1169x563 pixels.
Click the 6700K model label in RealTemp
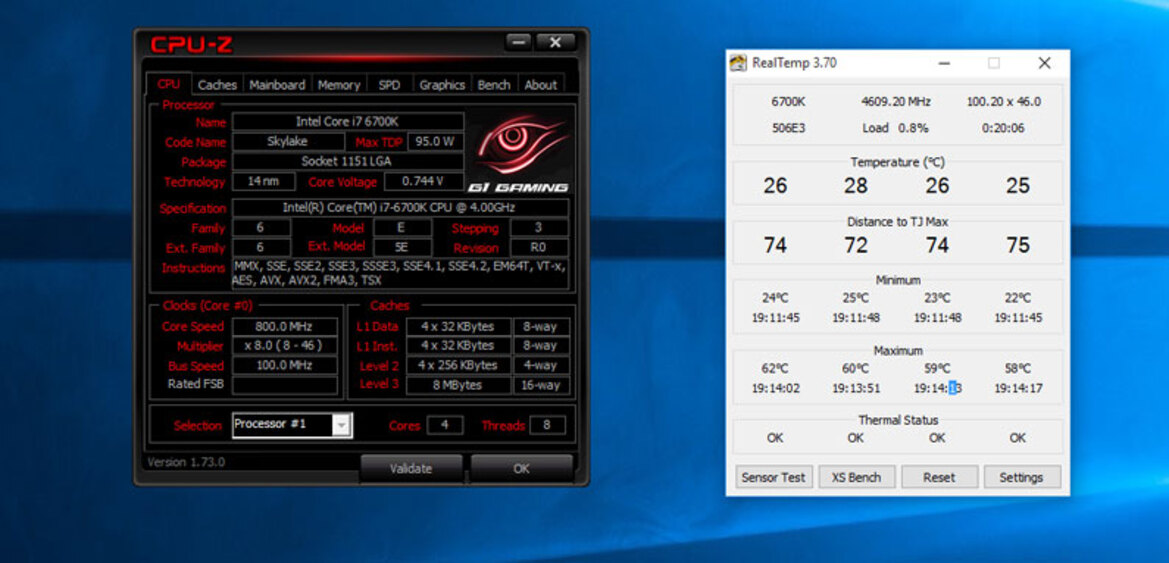pyautogui.click(x=788, y=102)
